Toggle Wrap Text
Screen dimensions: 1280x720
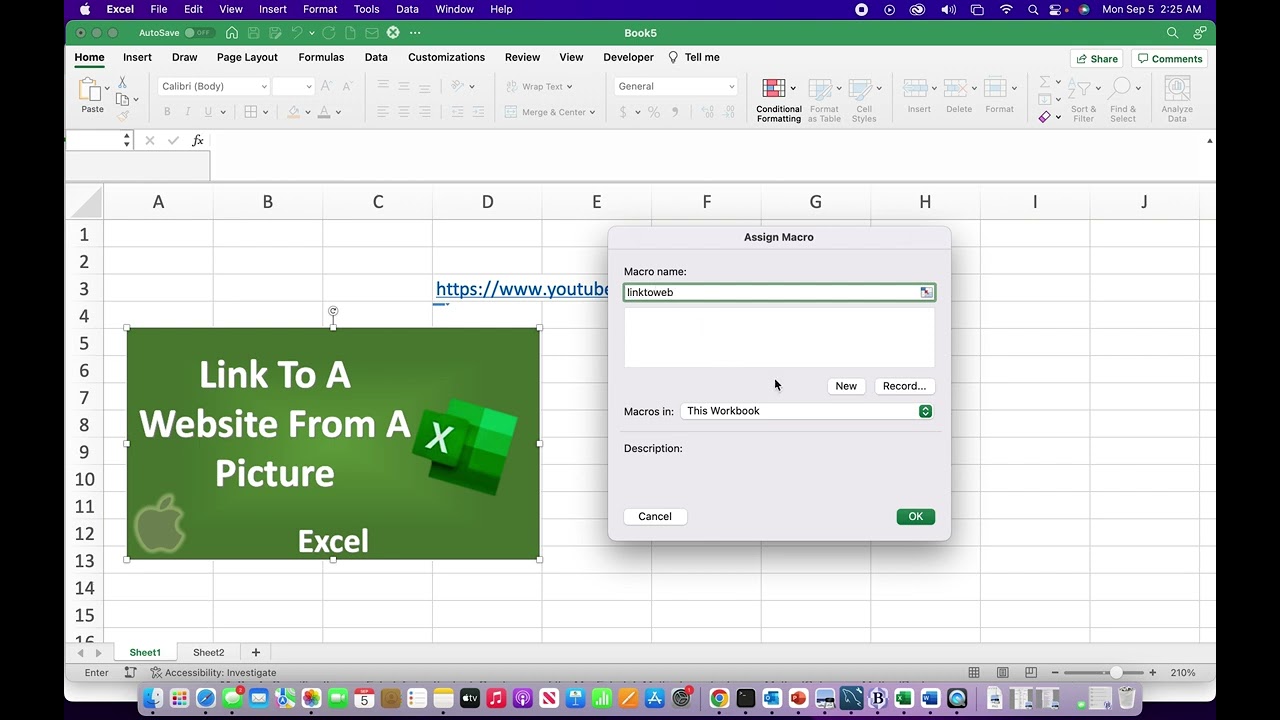[x=534, y=87]
